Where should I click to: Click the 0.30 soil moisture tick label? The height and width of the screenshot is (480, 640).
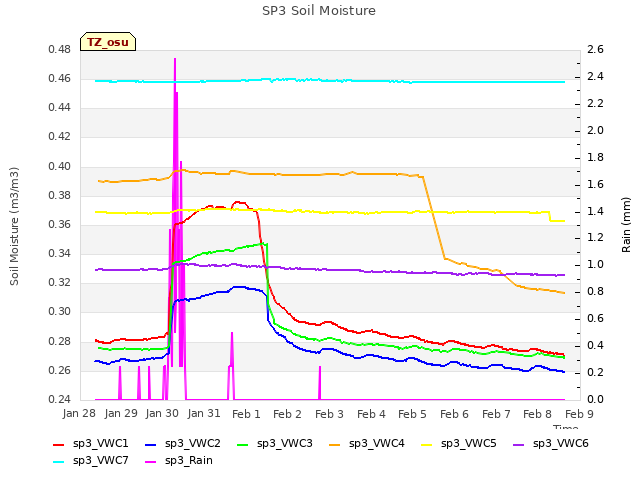[x=60, y=311]
